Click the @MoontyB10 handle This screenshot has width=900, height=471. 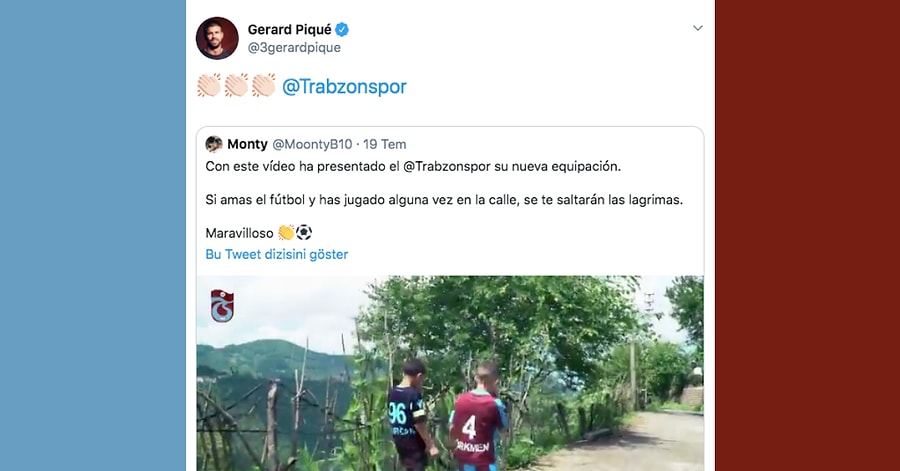pos(312,144)
